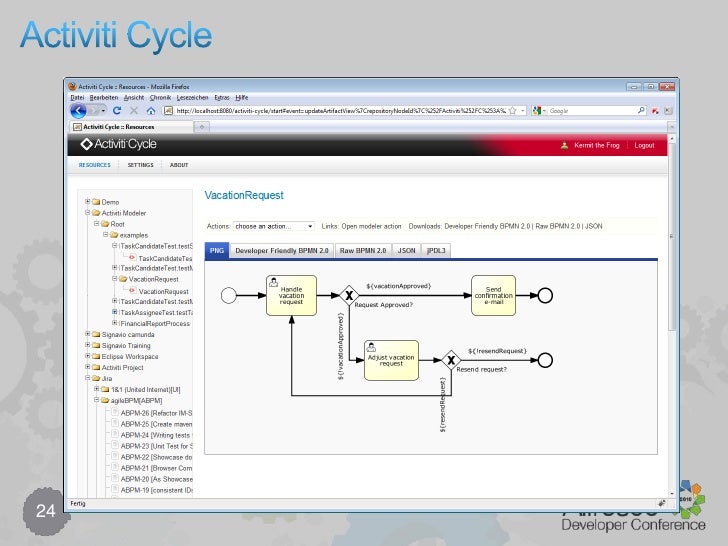
Task: Click the process start event circle
Action: [x=228, y=295]
